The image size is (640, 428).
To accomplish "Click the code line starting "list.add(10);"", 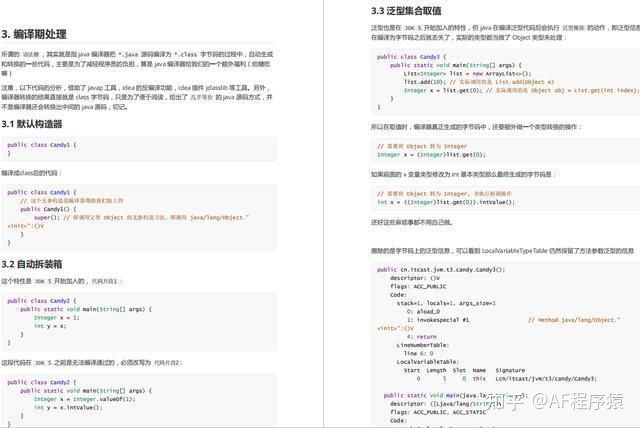I will coord(478,82).
